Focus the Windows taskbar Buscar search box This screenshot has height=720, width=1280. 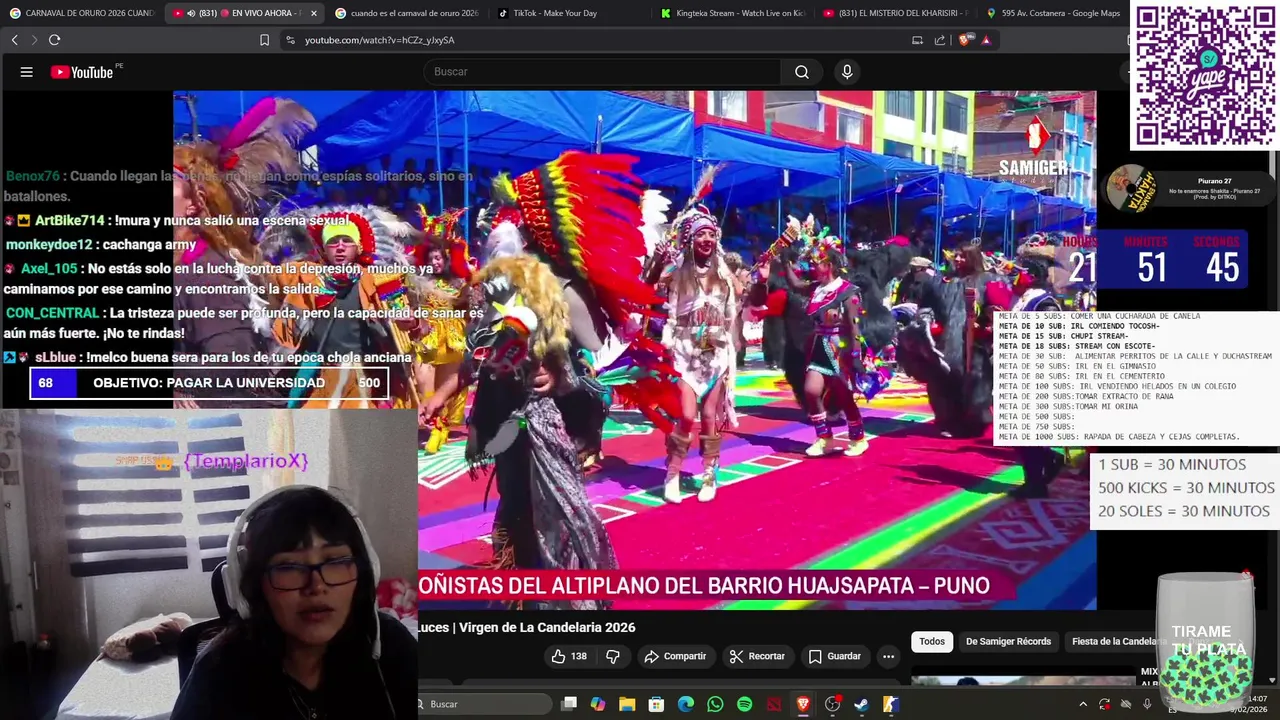[484, 704]
